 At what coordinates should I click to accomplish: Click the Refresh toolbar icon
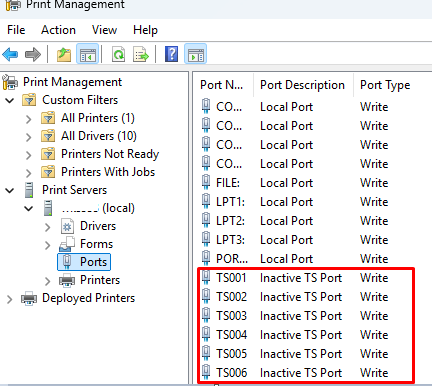pyautogui.click(x=118, y=54)
